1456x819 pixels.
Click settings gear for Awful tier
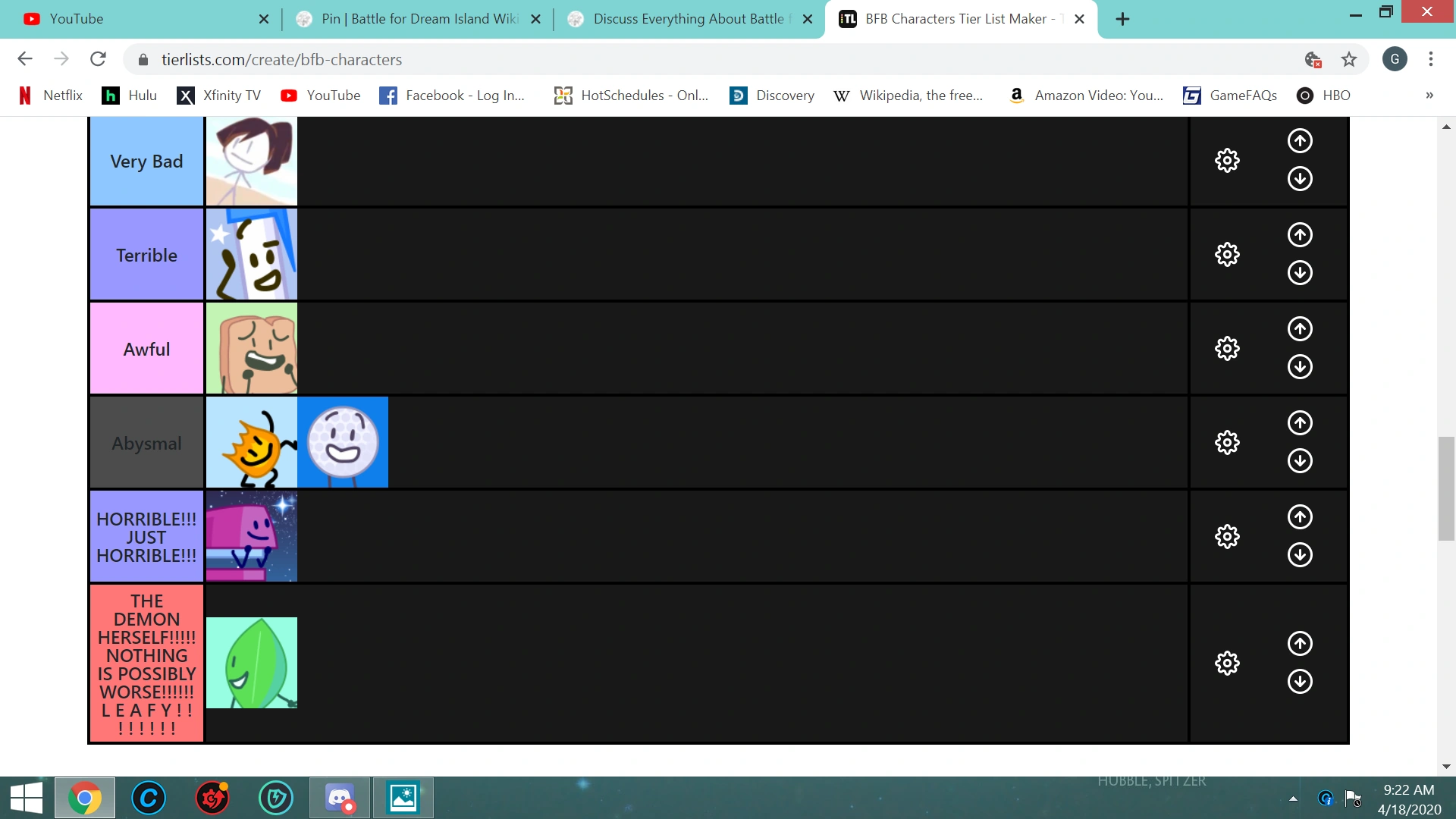(1227, 349)
